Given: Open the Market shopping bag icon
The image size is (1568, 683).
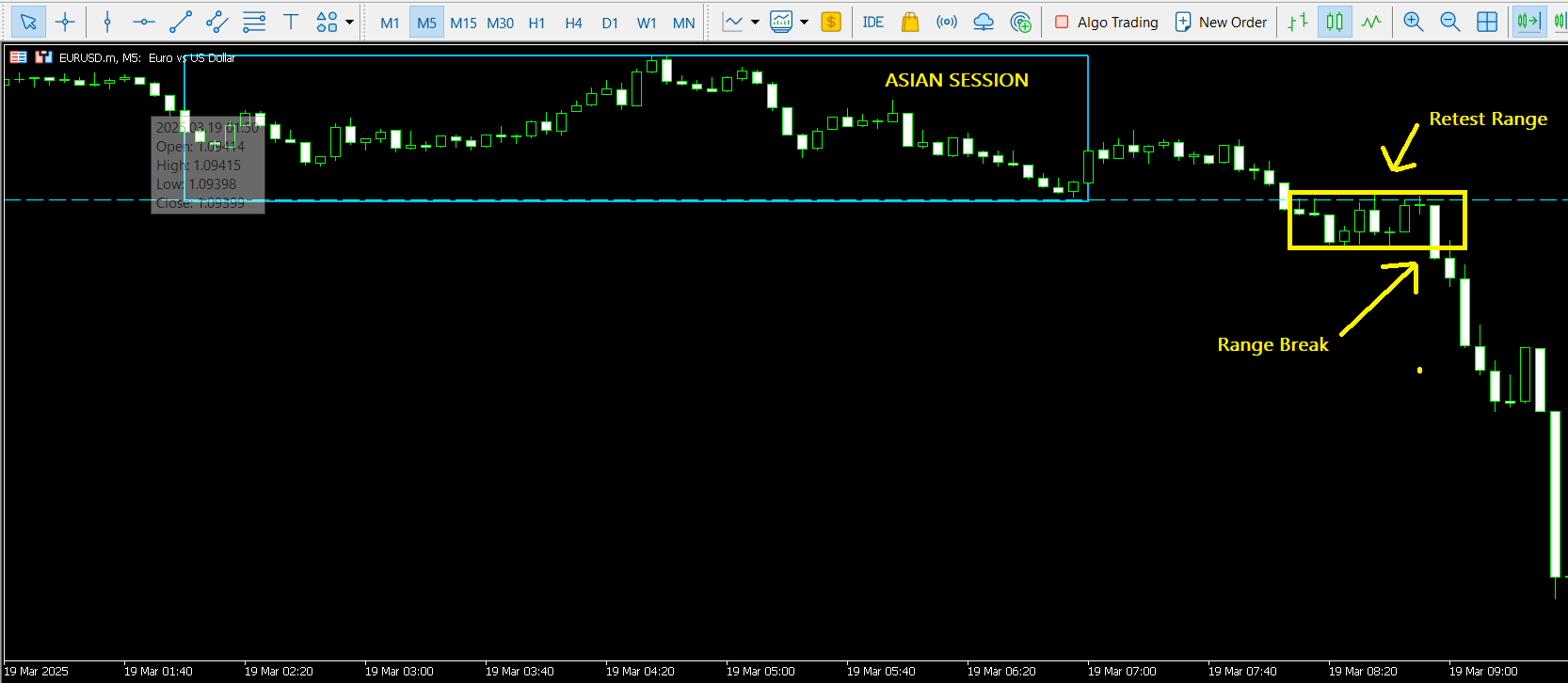Looking at the screenshot, I should 909,22.
